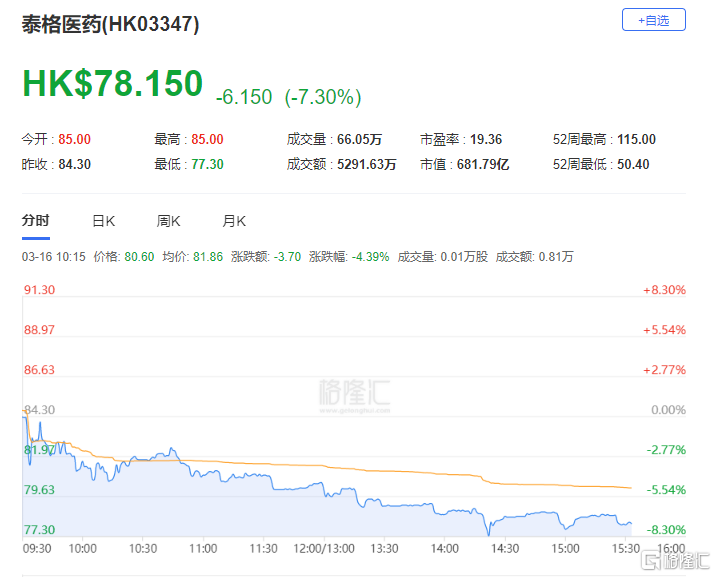
Task: Click the y-axis label 88.97
Action: pos(39,330)
